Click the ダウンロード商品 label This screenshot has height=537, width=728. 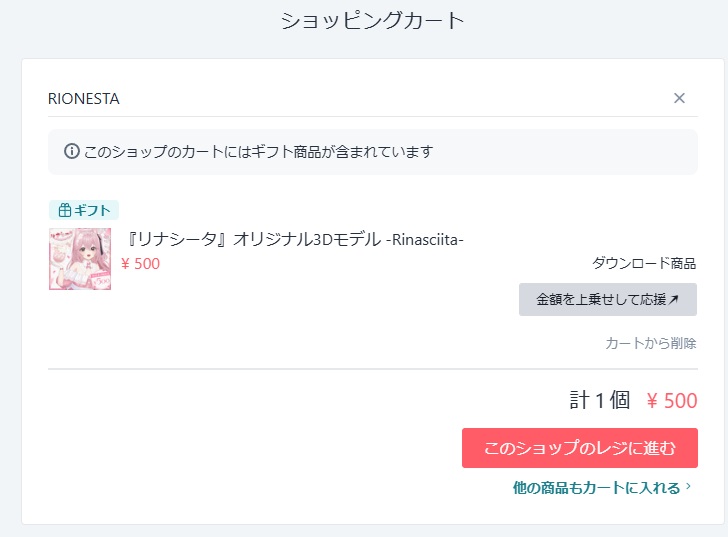coord(644,264)
